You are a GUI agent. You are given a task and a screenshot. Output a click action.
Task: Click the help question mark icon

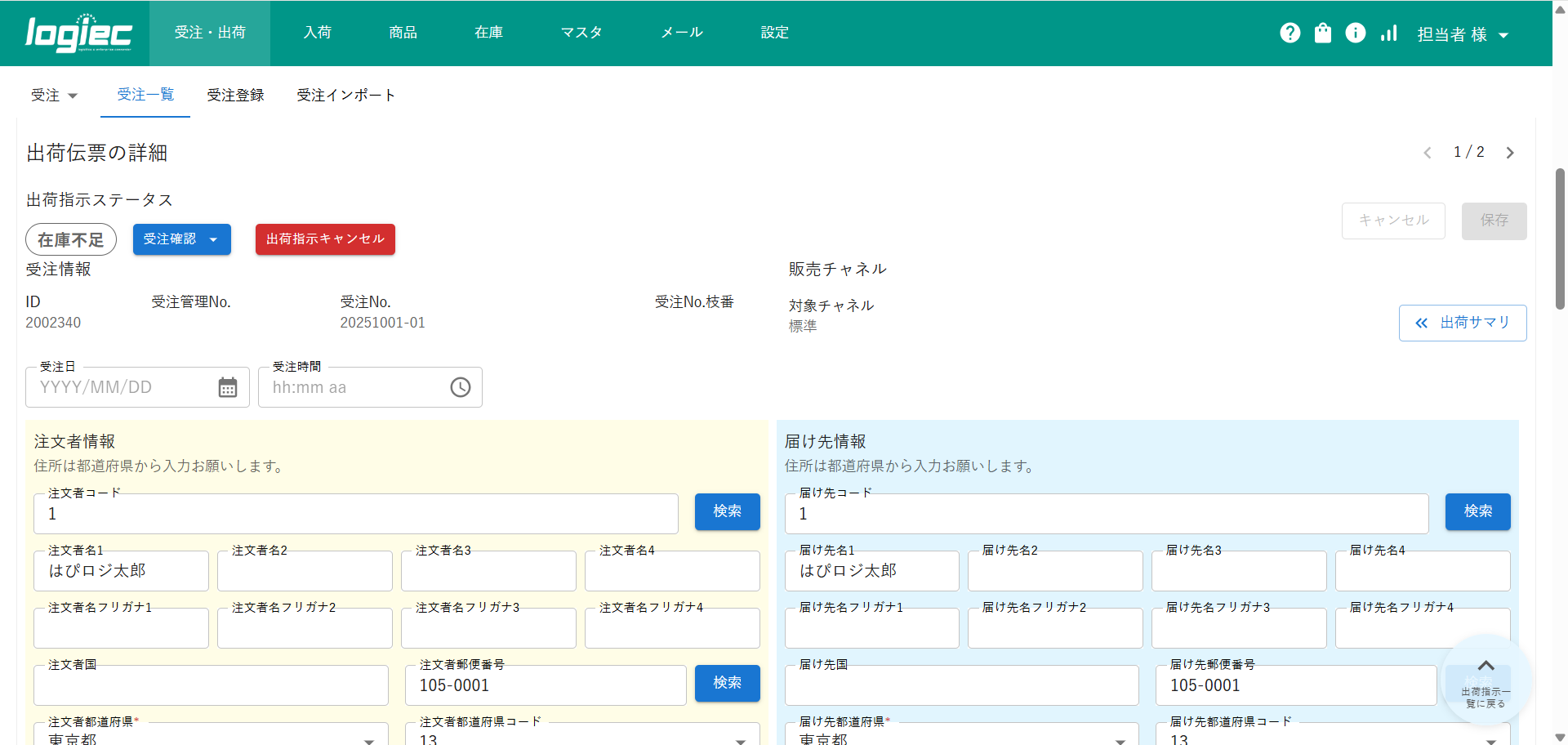point(1290,33)
